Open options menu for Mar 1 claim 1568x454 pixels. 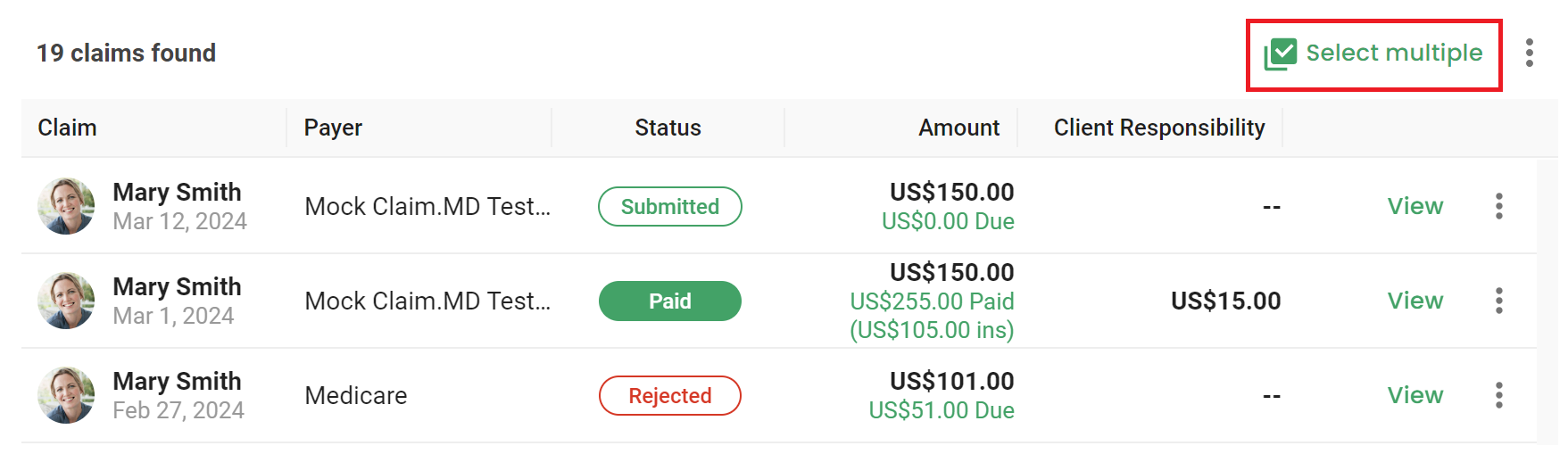pyautogui.click(x=1499, y=301)
